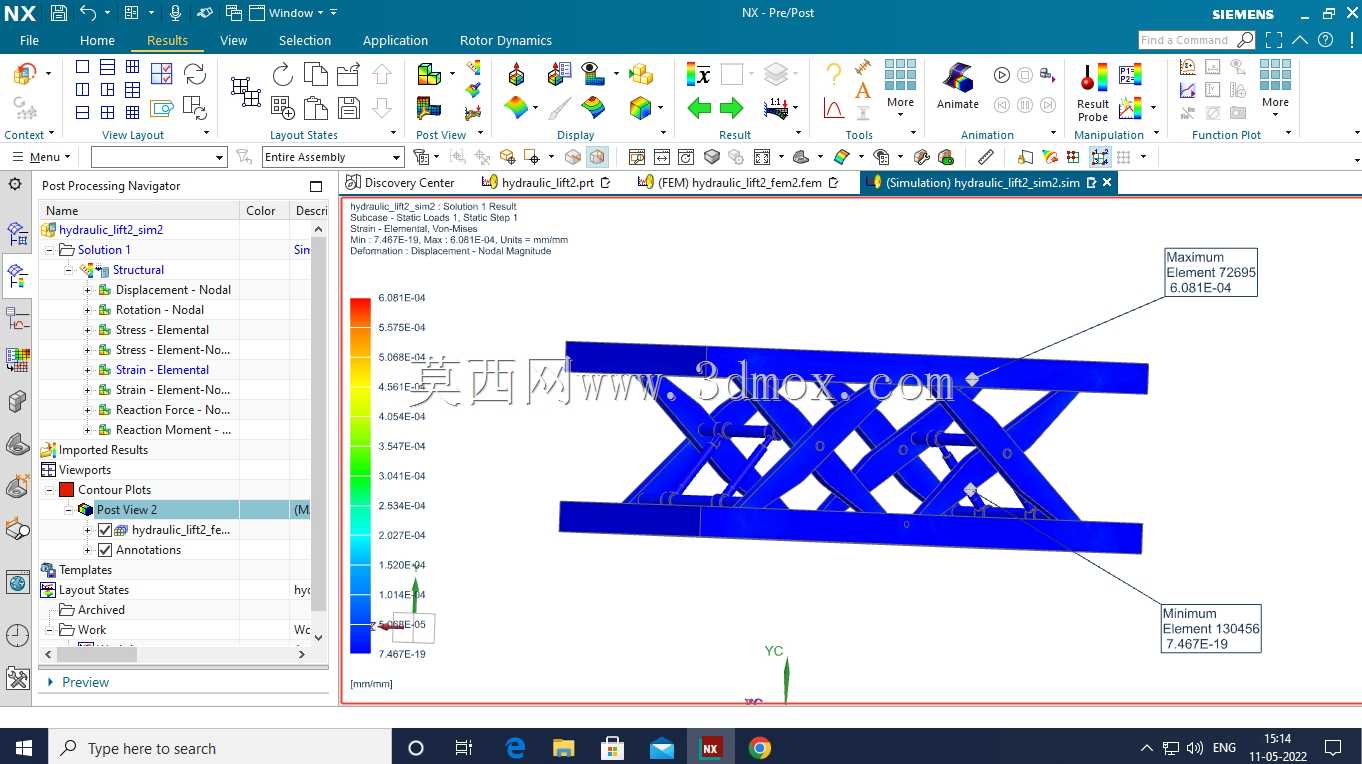Click the Edit Post View colored cubes icon
This screenshot has height=764, width=1362.
pyautogui.click(x=430, y=74)
